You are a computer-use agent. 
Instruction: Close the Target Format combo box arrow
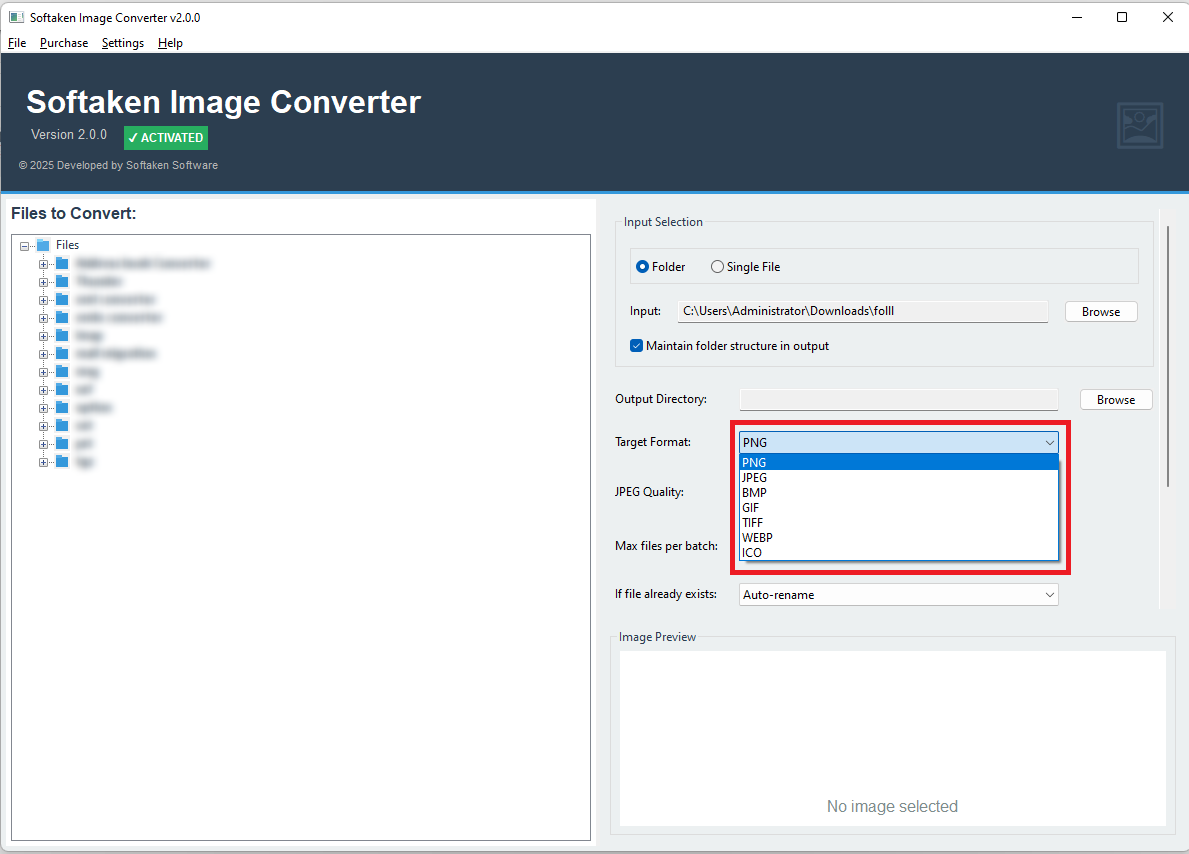[1049, 443]
